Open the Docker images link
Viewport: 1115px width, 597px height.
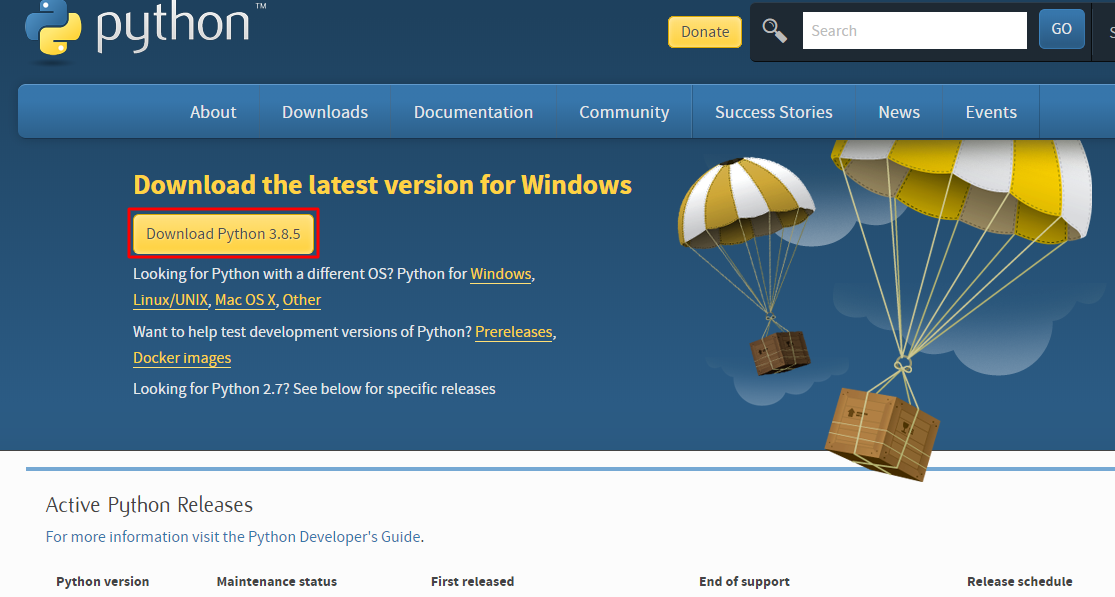coord(182,358)
